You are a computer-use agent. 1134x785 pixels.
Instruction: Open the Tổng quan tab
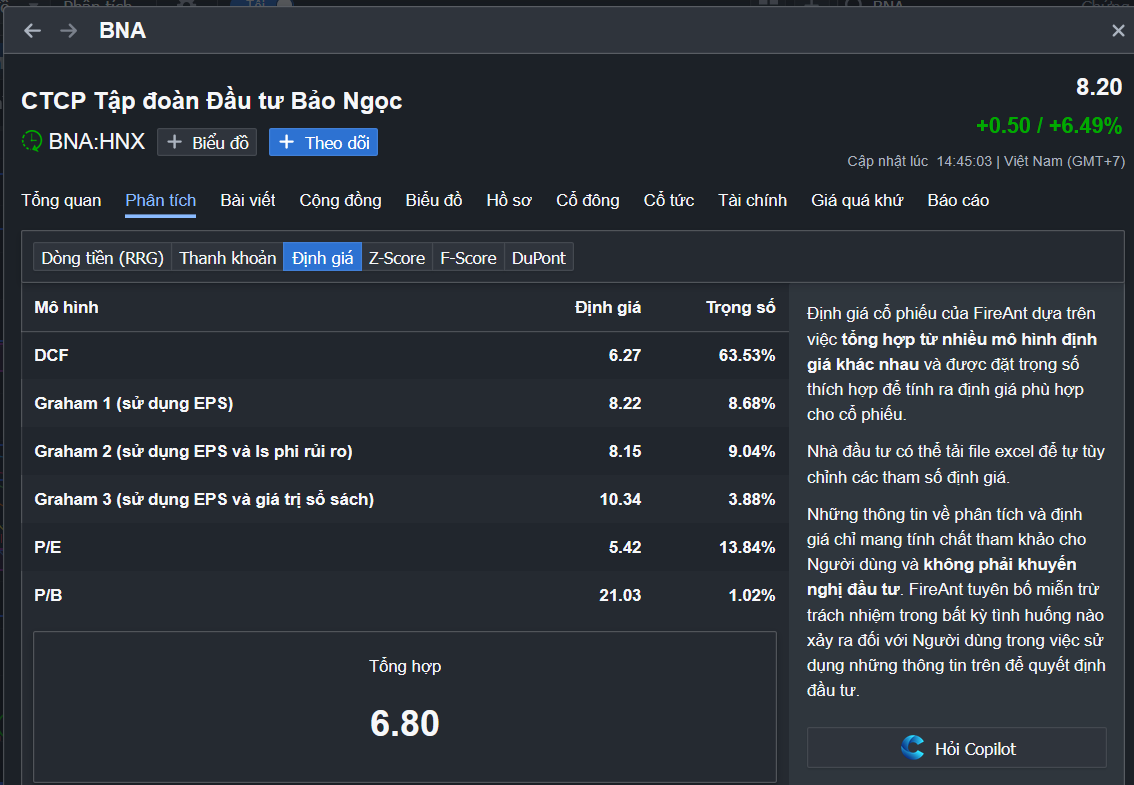click(61, 200)
